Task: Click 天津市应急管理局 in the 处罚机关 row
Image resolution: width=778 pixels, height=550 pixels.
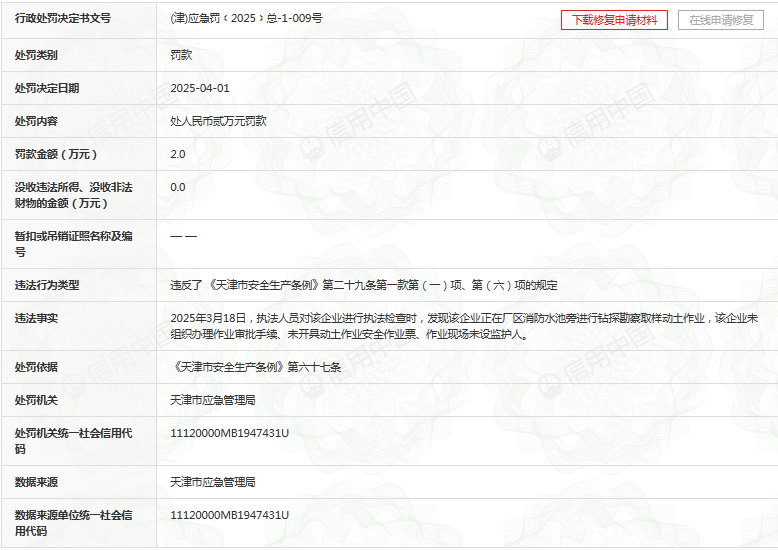Action: [x=213, y=400]
